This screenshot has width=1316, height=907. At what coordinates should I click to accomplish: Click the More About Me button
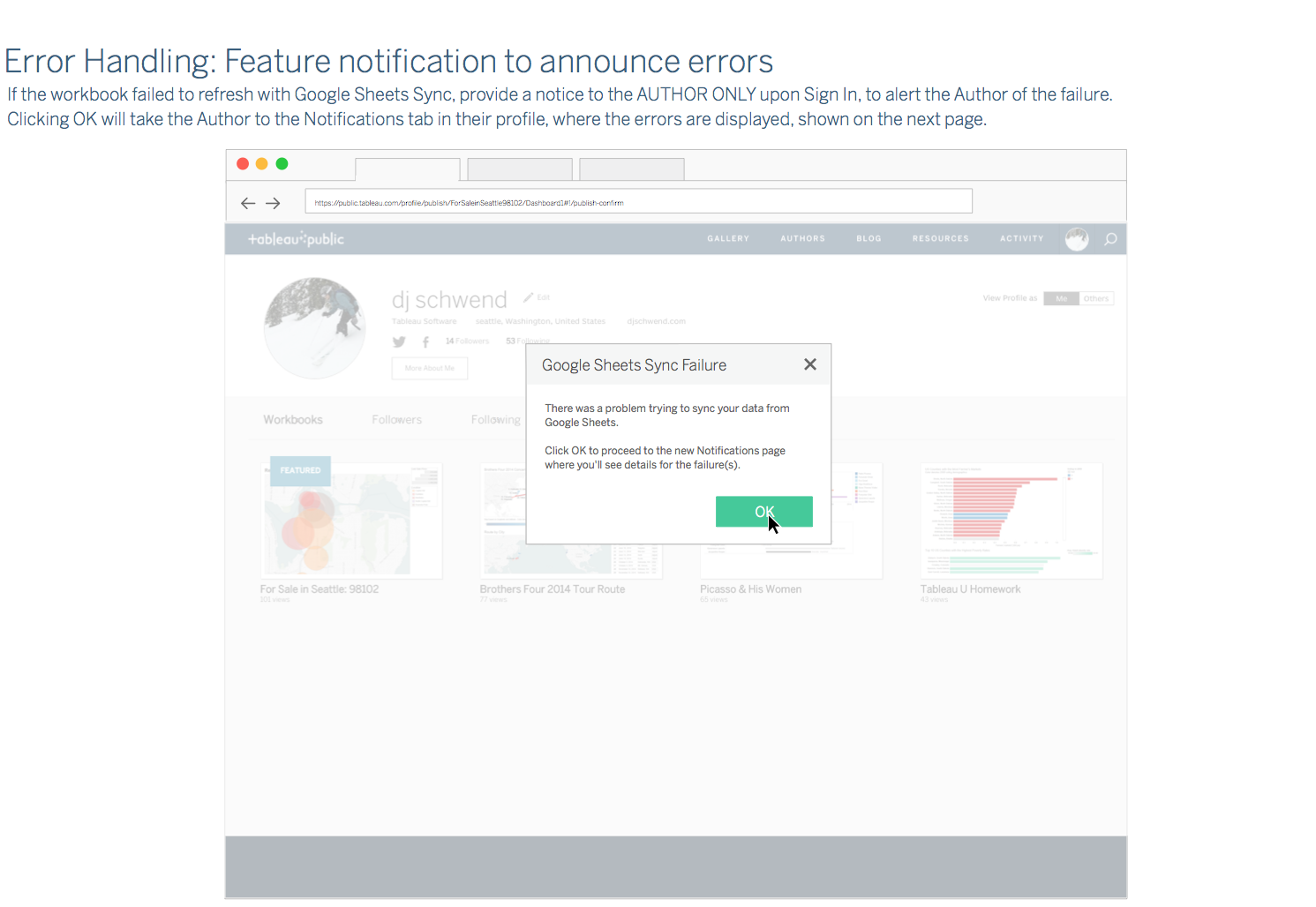tap(430, 368)
